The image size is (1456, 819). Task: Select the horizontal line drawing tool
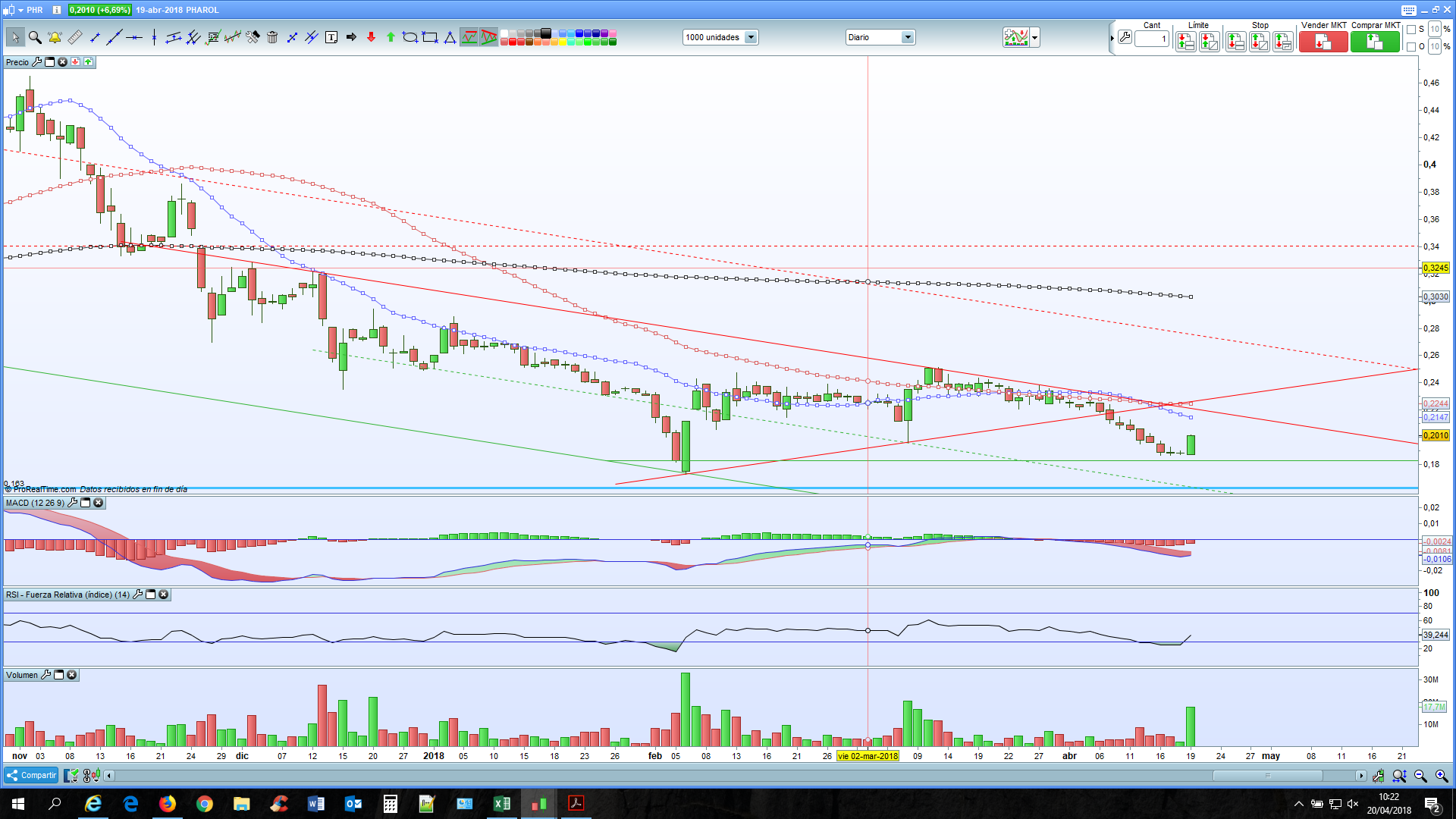pyautogui.click(x=134, y=37)
